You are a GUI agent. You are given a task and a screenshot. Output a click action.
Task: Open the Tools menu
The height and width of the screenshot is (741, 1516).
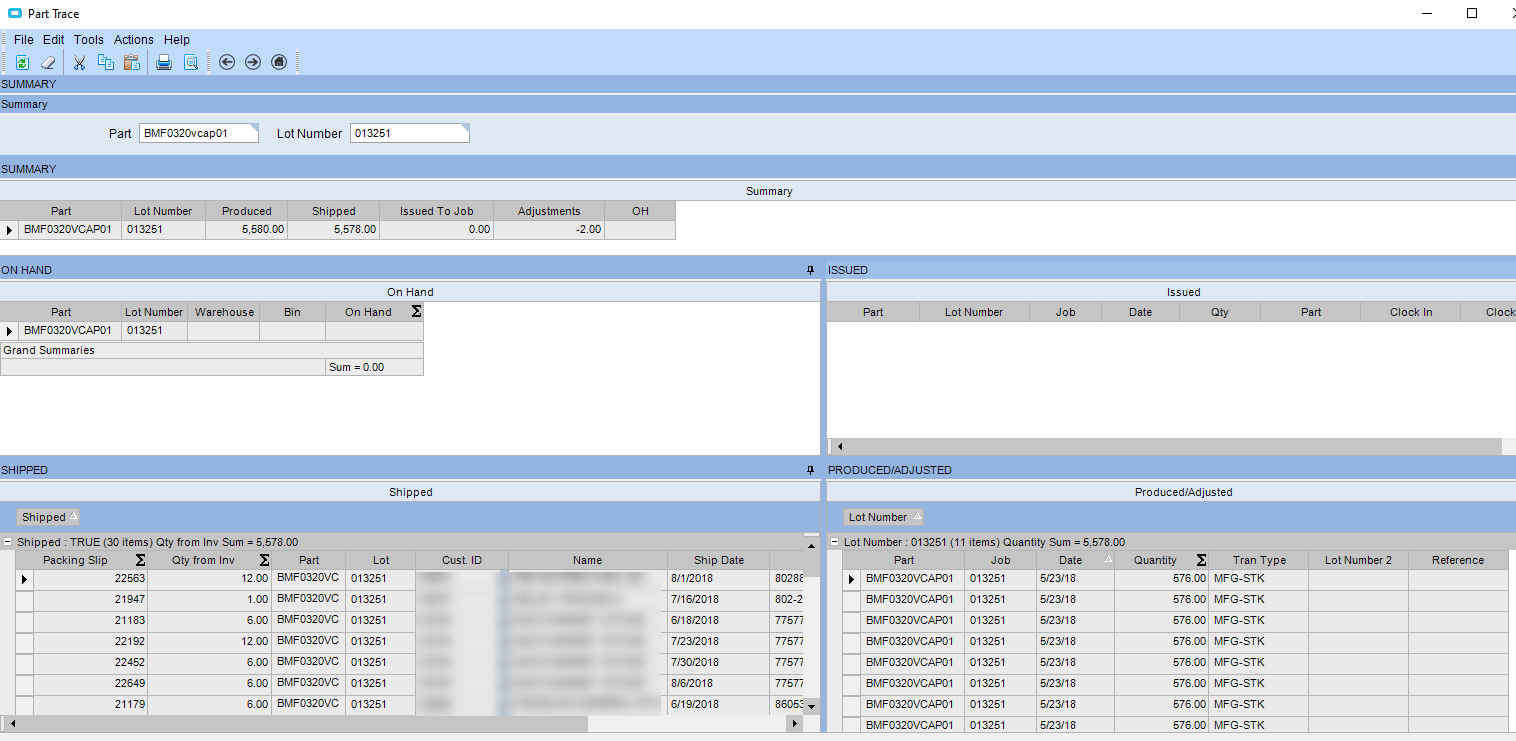[88, 40]
